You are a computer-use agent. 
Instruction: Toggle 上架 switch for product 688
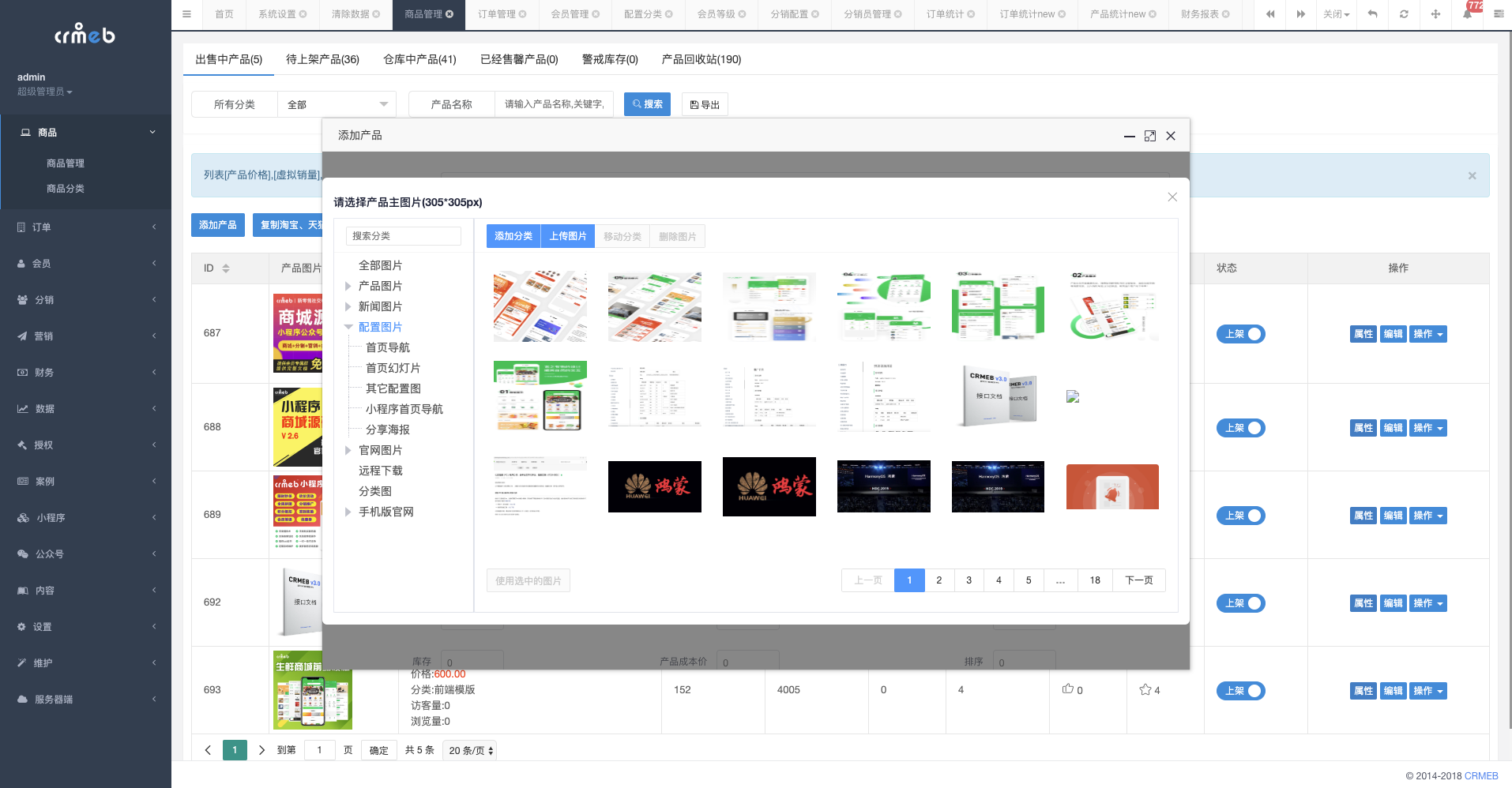[1240, 427]
